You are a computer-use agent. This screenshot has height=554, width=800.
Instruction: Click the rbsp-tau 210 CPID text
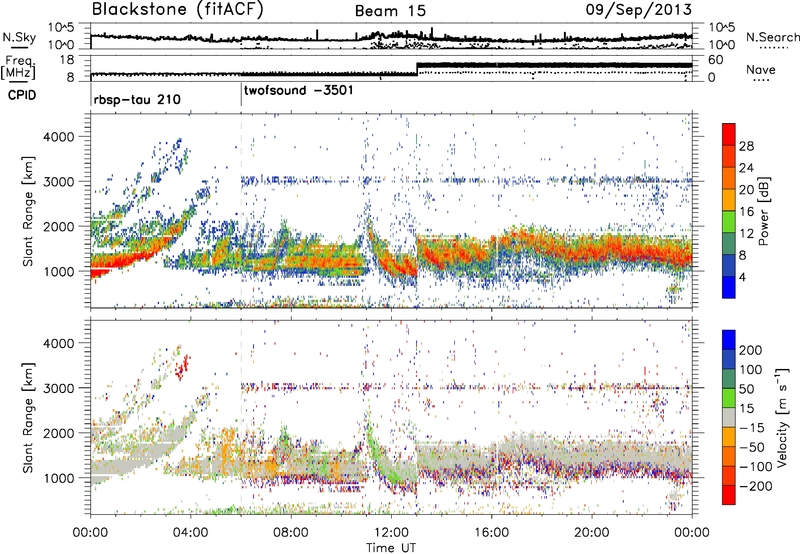(x=137, y=99)
